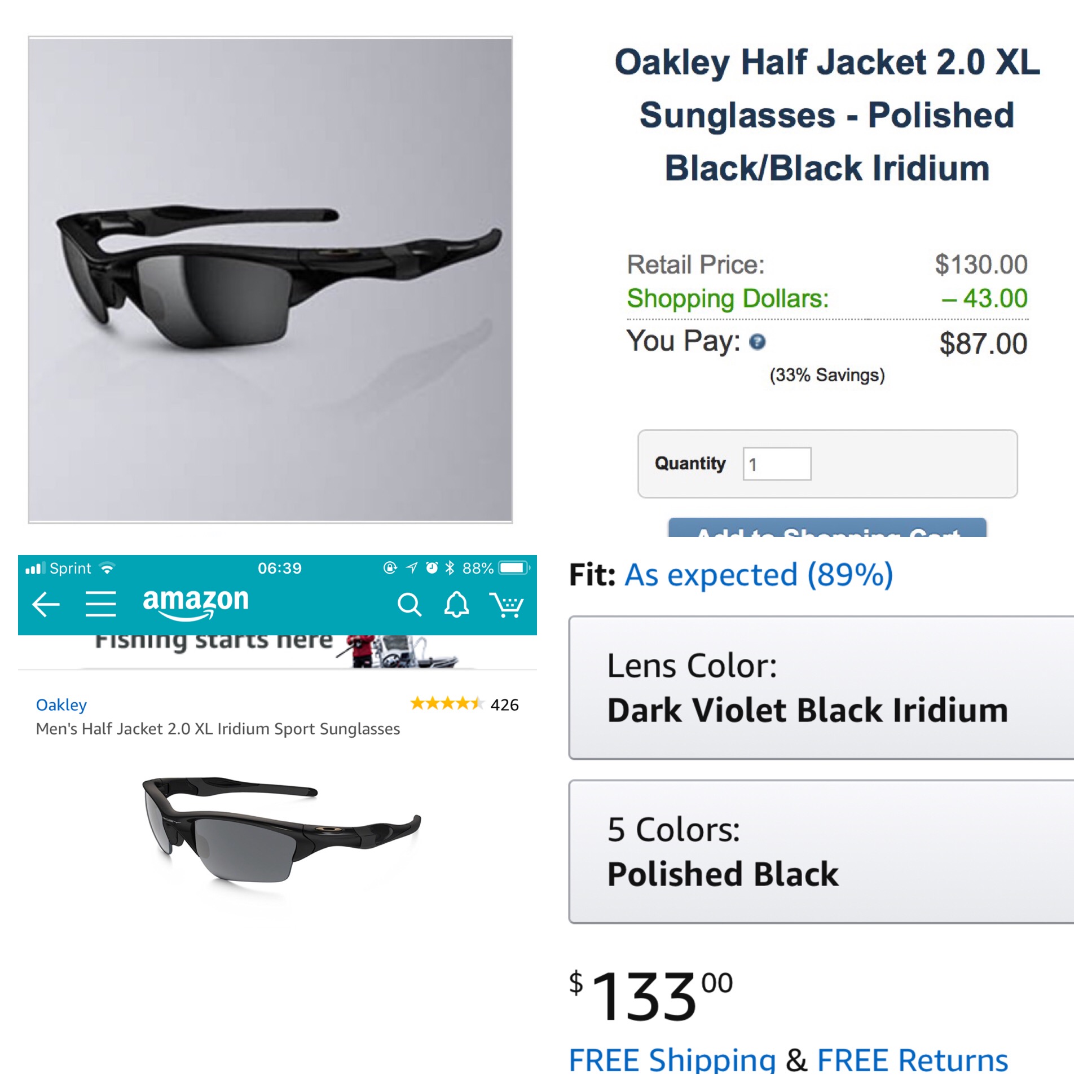This screenshot has width=1092, height=1092.
Task: Tap the battery icon in status bar
Action: pos(513,567)
